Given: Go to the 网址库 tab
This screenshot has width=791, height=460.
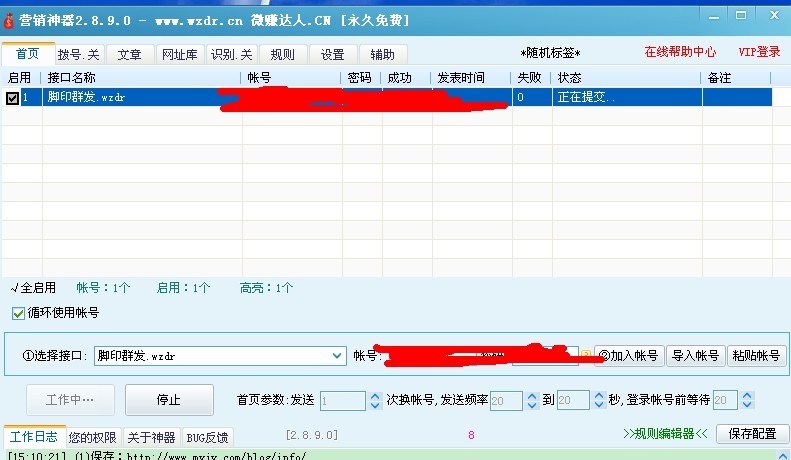Looking at the screenshot, I should [180, 54].
